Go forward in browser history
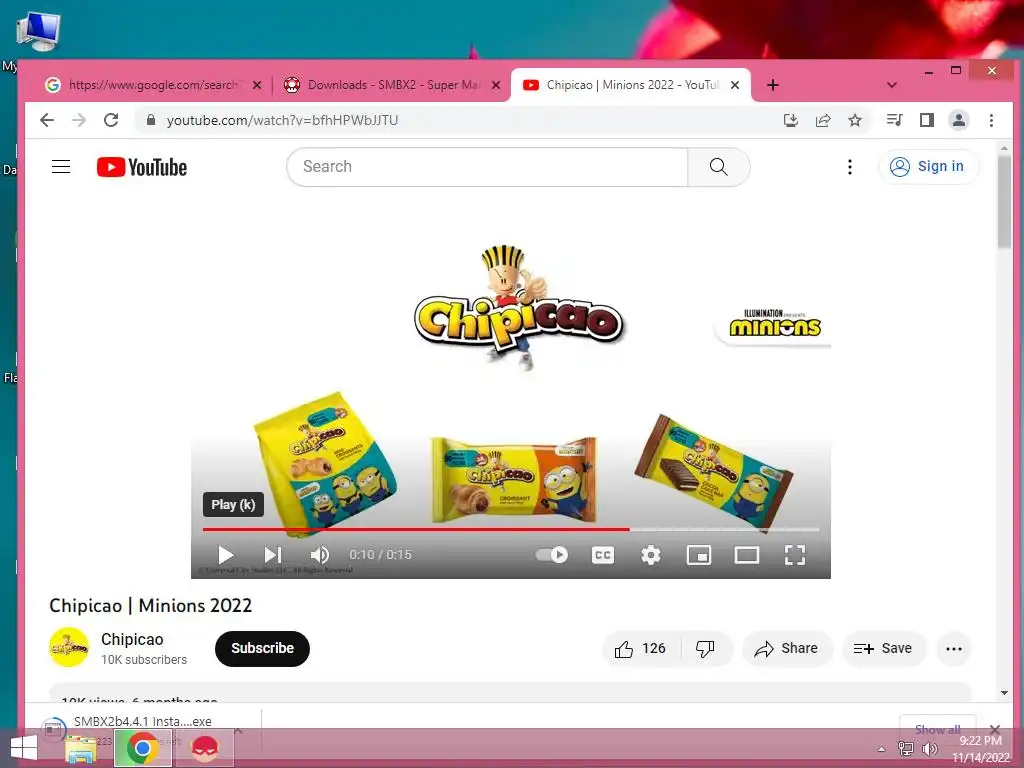 point(79,120)
